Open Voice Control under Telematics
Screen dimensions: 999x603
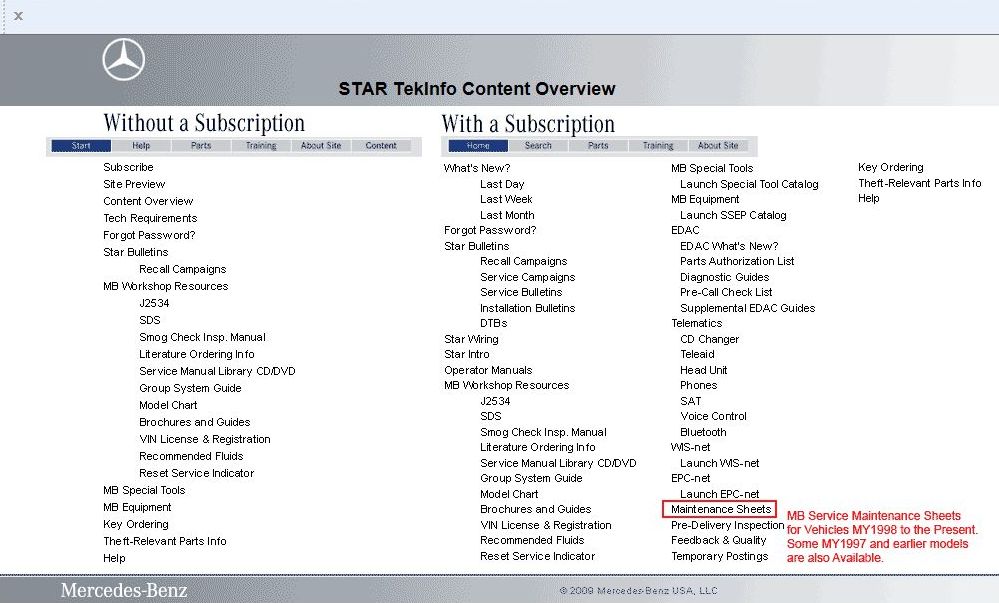coord(714,416)
